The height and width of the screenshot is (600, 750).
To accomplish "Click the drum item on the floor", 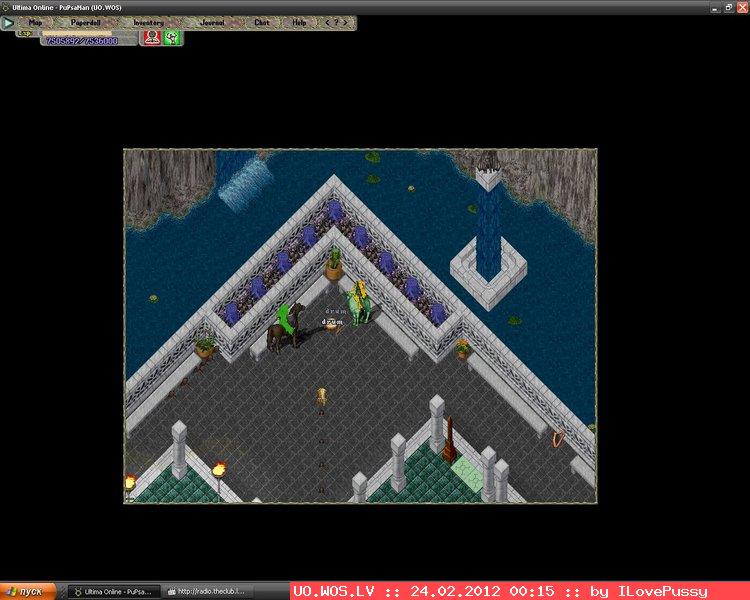I will tap(333, 327).
